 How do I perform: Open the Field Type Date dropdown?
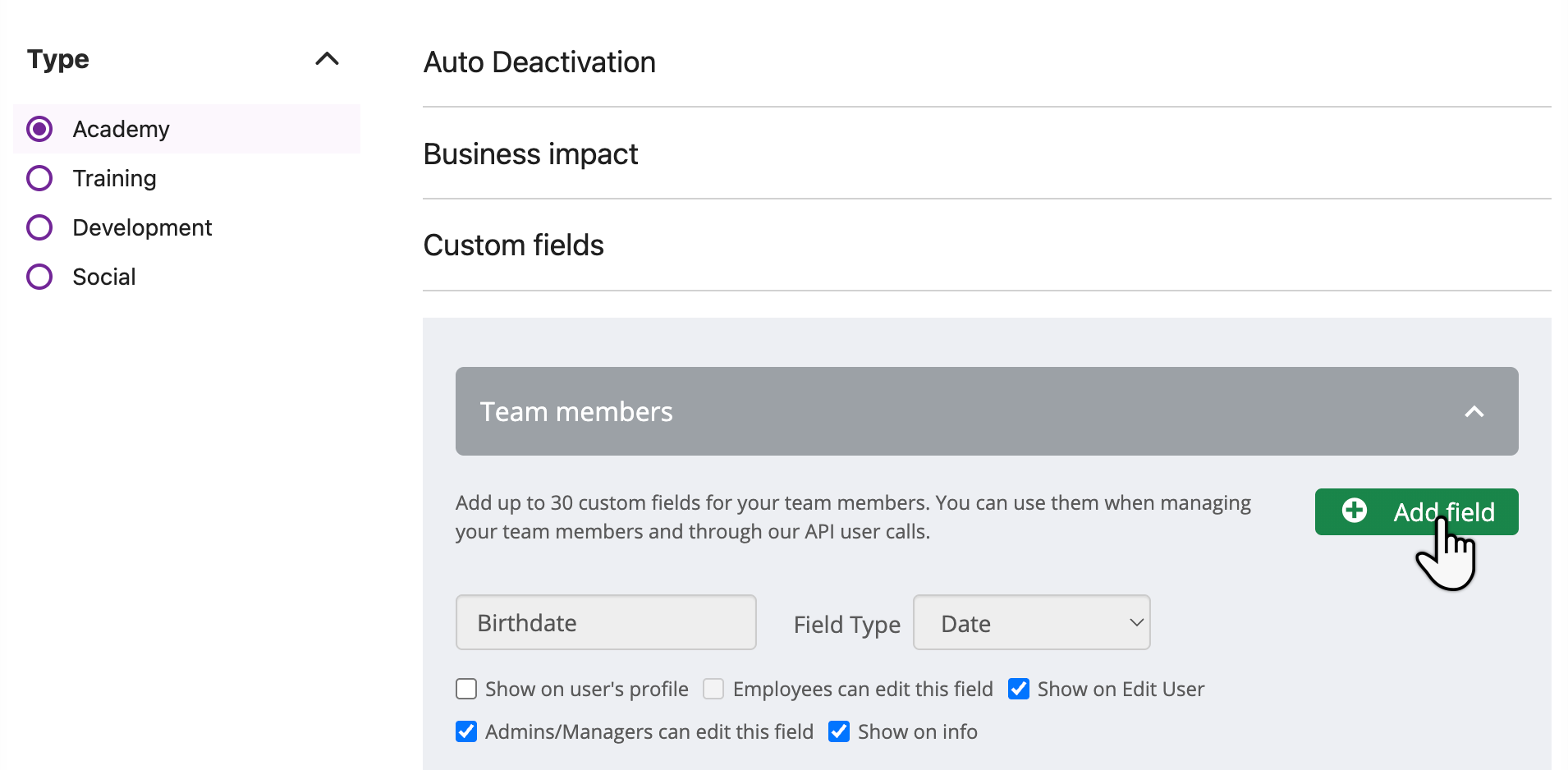coord(1031,622)
